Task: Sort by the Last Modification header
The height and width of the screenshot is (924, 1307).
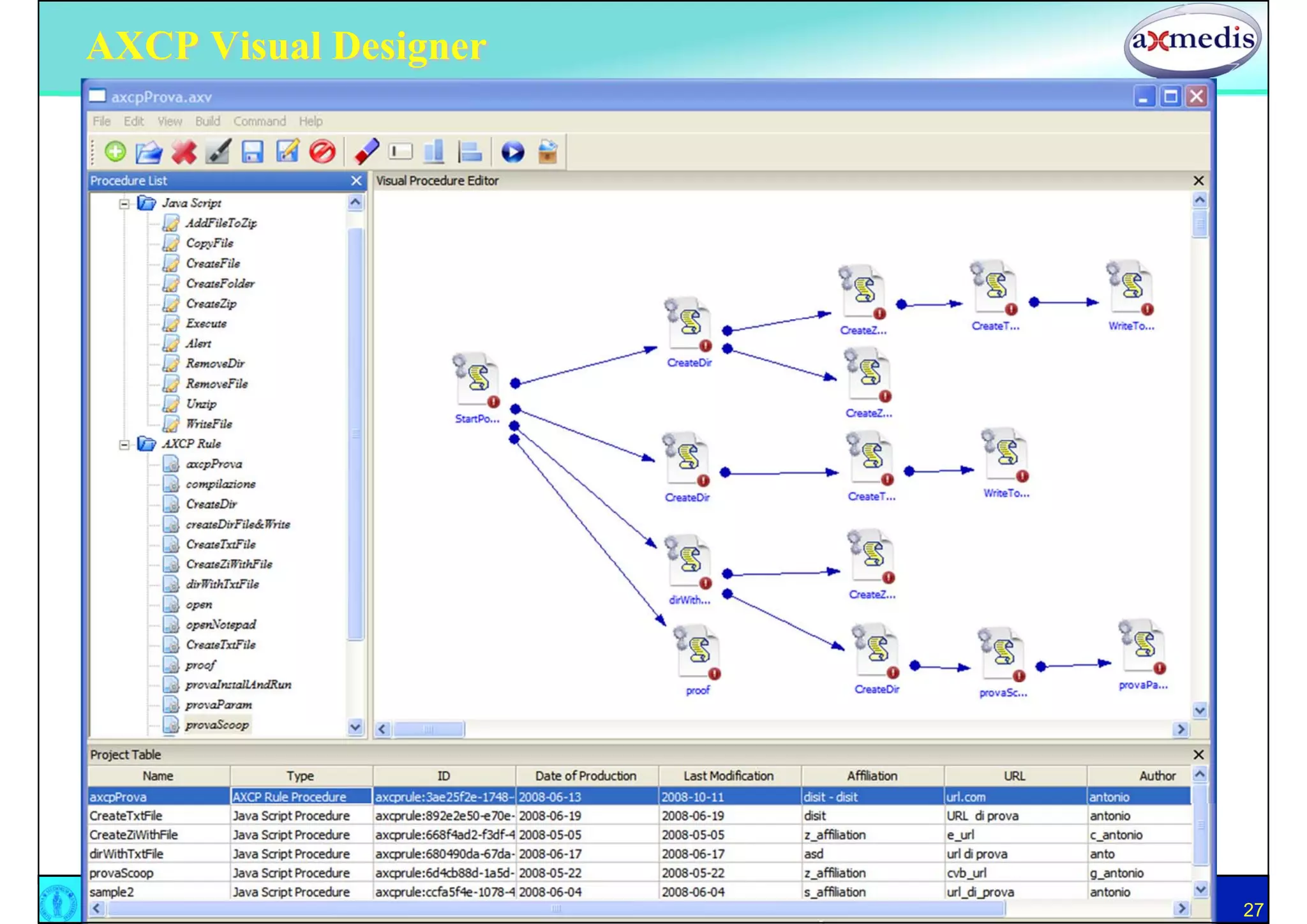Action: (x=729, y=776)
